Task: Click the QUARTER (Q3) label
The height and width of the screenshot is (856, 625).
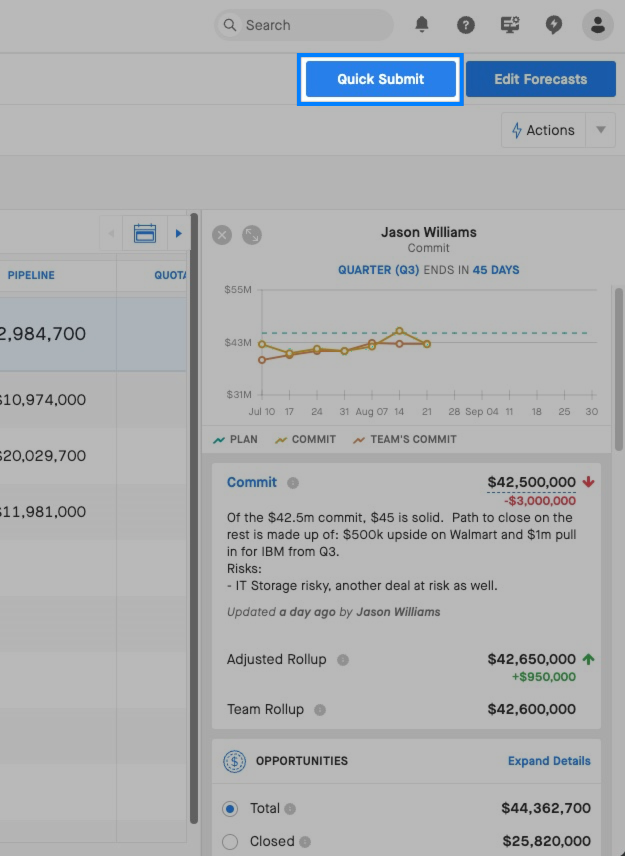Action: (378, 270)
